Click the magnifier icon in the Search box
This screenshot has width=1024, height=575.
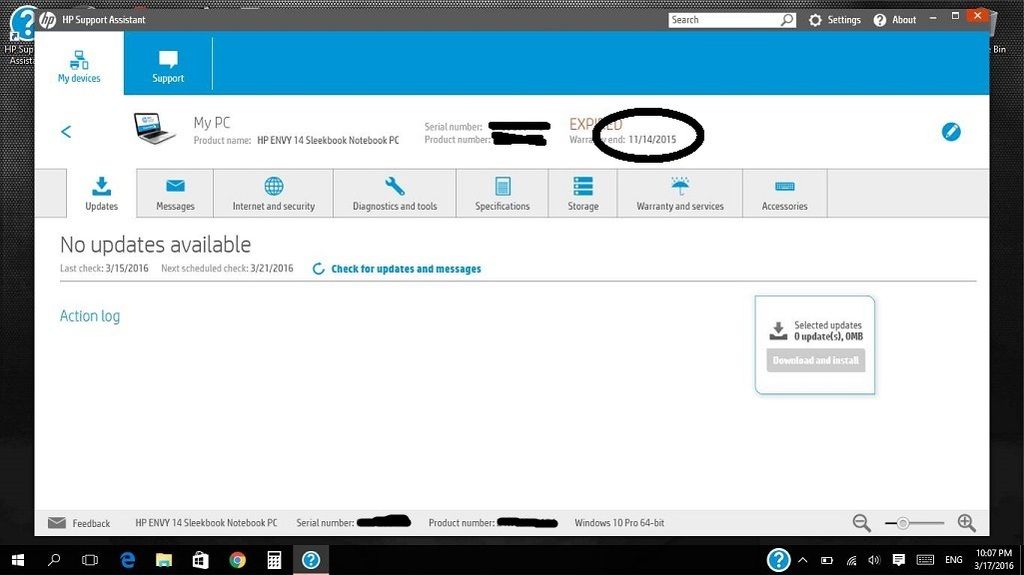(788, 20)
